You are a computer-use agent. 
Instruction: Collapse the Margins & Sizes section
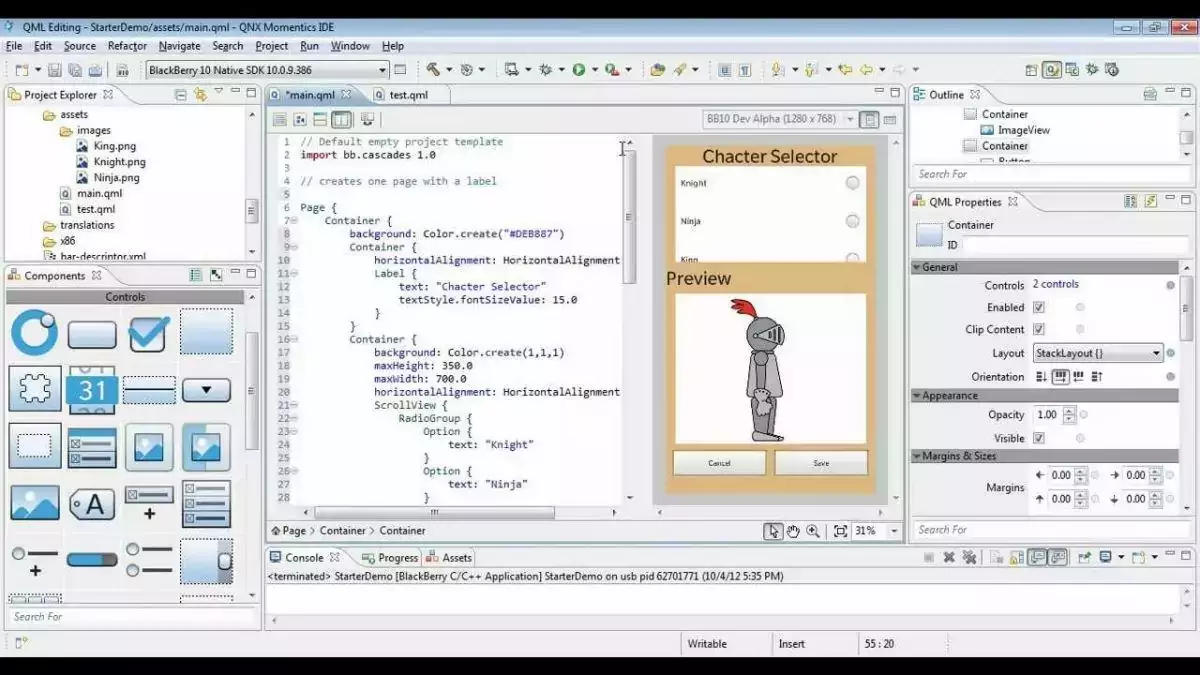tap(917, 456)
